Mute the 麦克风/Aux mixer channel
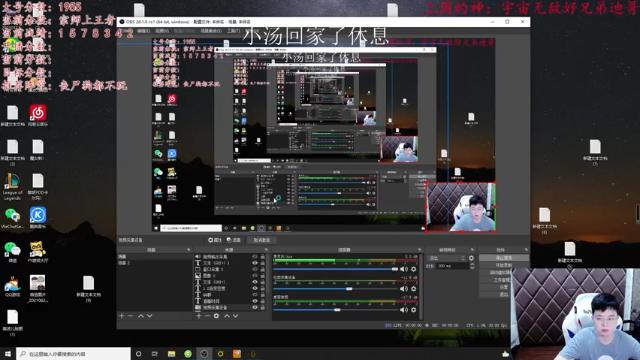The height and width of the screenshot is (360, 640). 404,269
